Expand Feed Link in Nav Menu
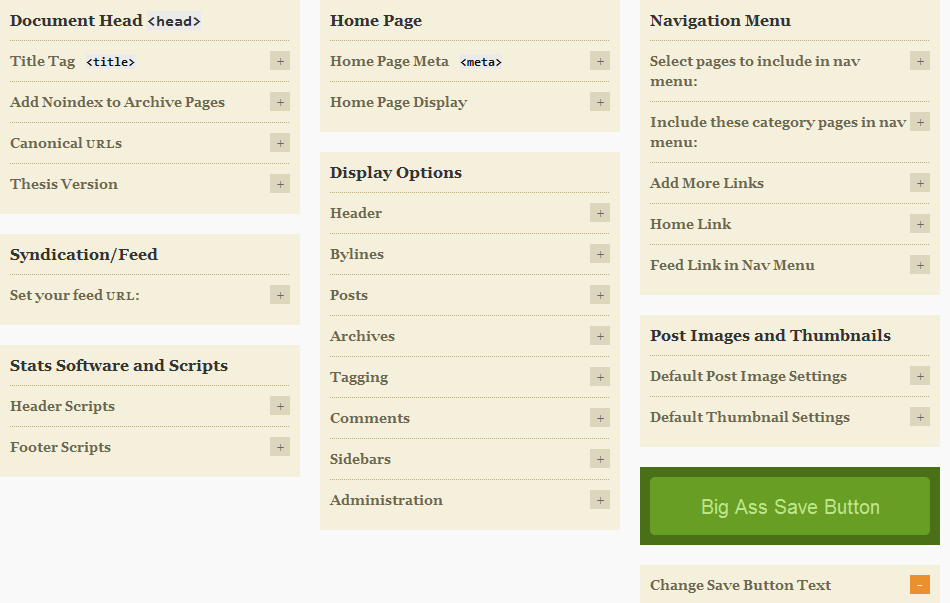 (920, 265)
